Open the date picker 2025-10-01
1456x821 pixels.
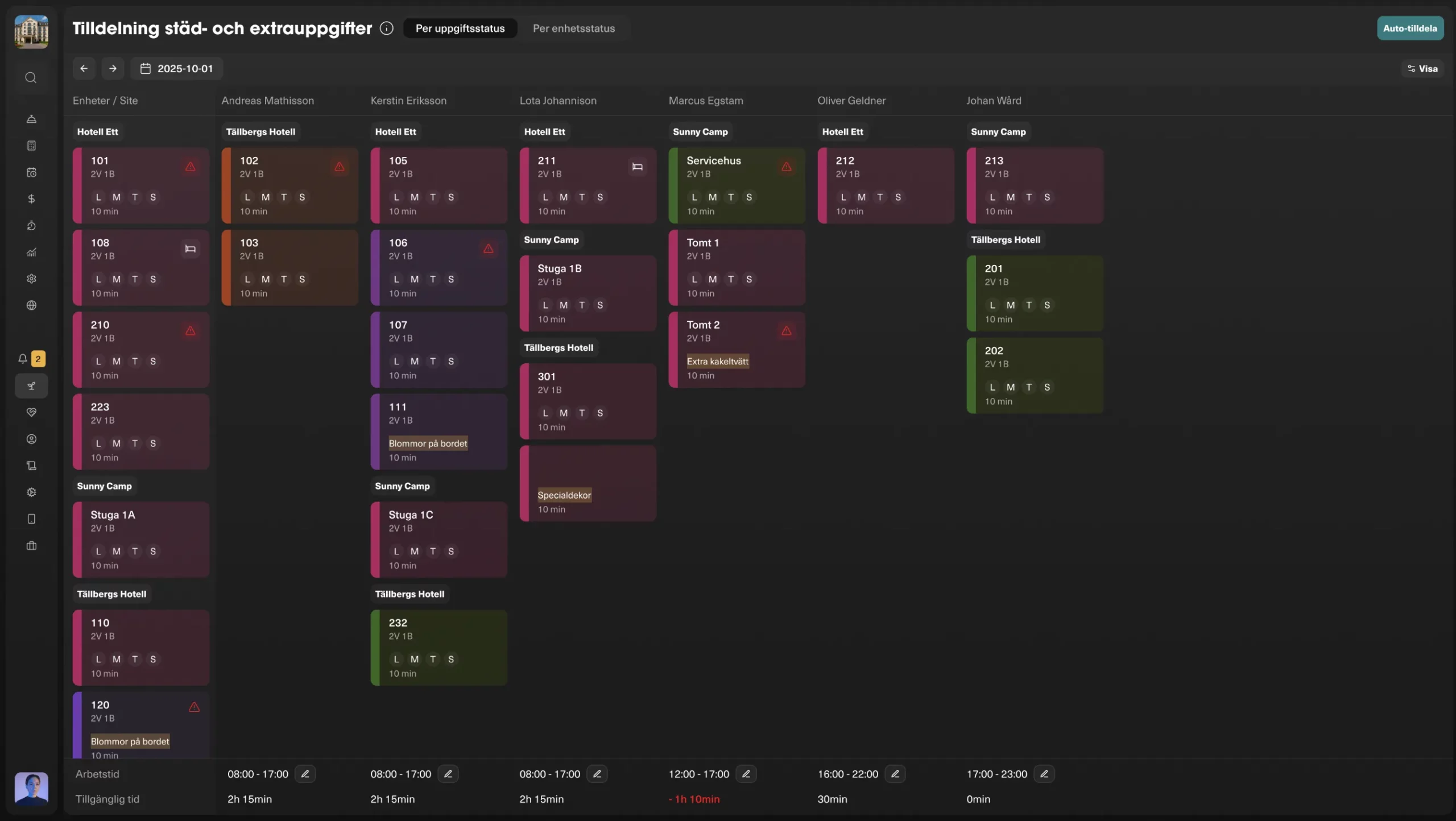pos(177,68)
